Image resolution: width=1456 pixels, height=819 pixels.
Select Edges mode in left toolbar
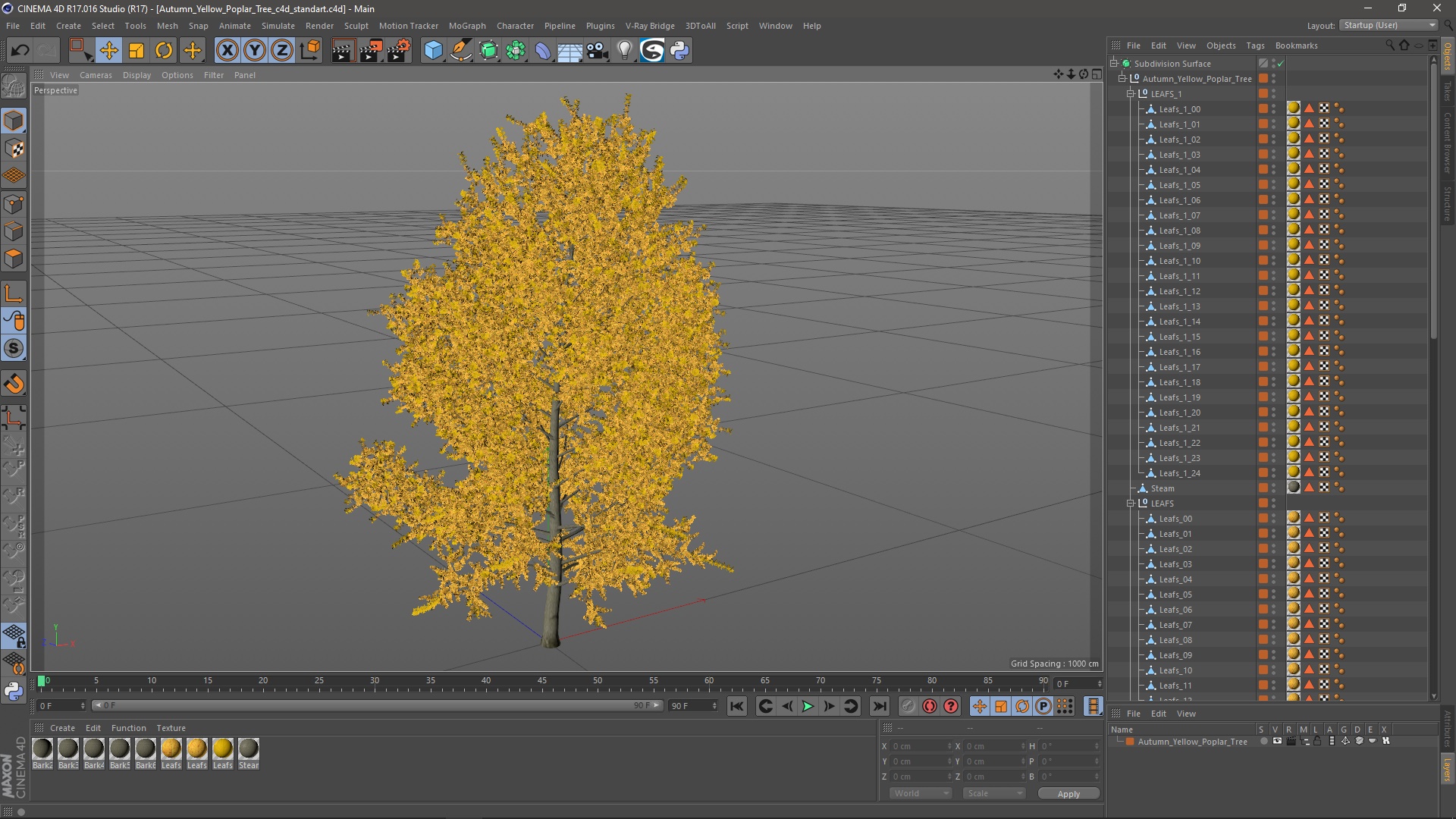click(14, 231)
